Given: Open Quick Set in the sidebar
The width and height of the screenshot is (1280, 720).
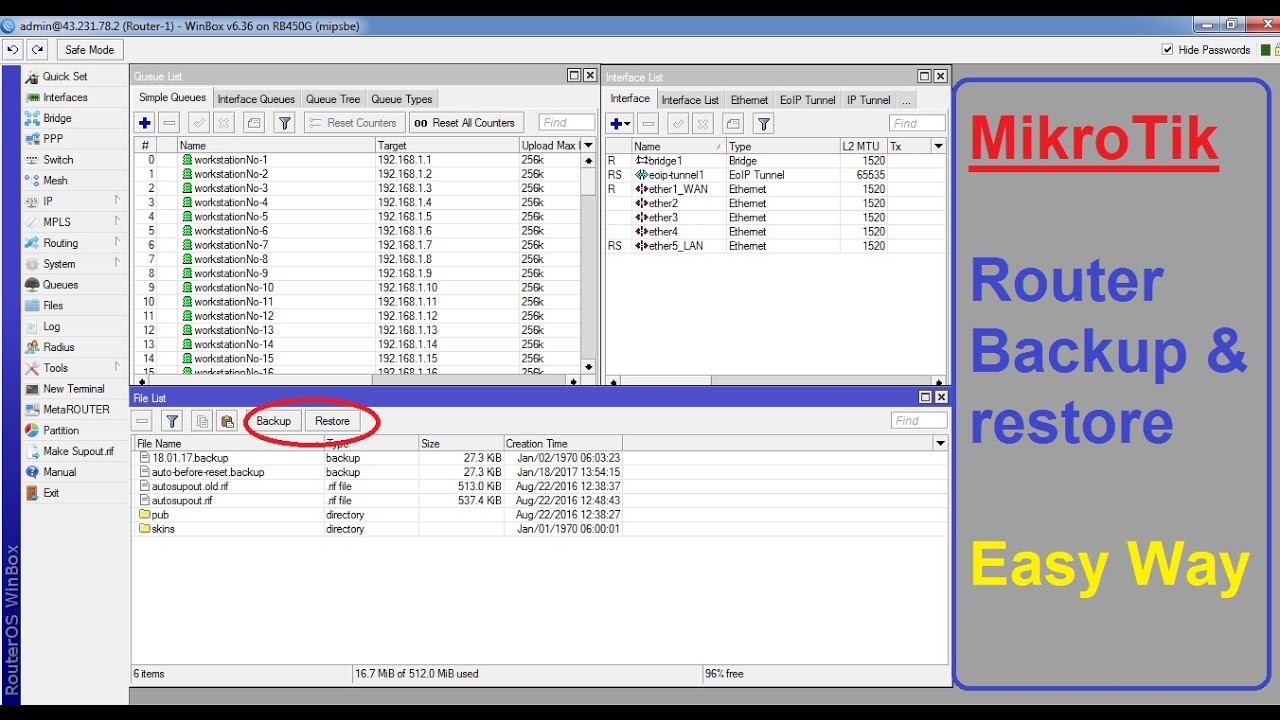Looking at the screenshot, I should click(x=65, y=76).
